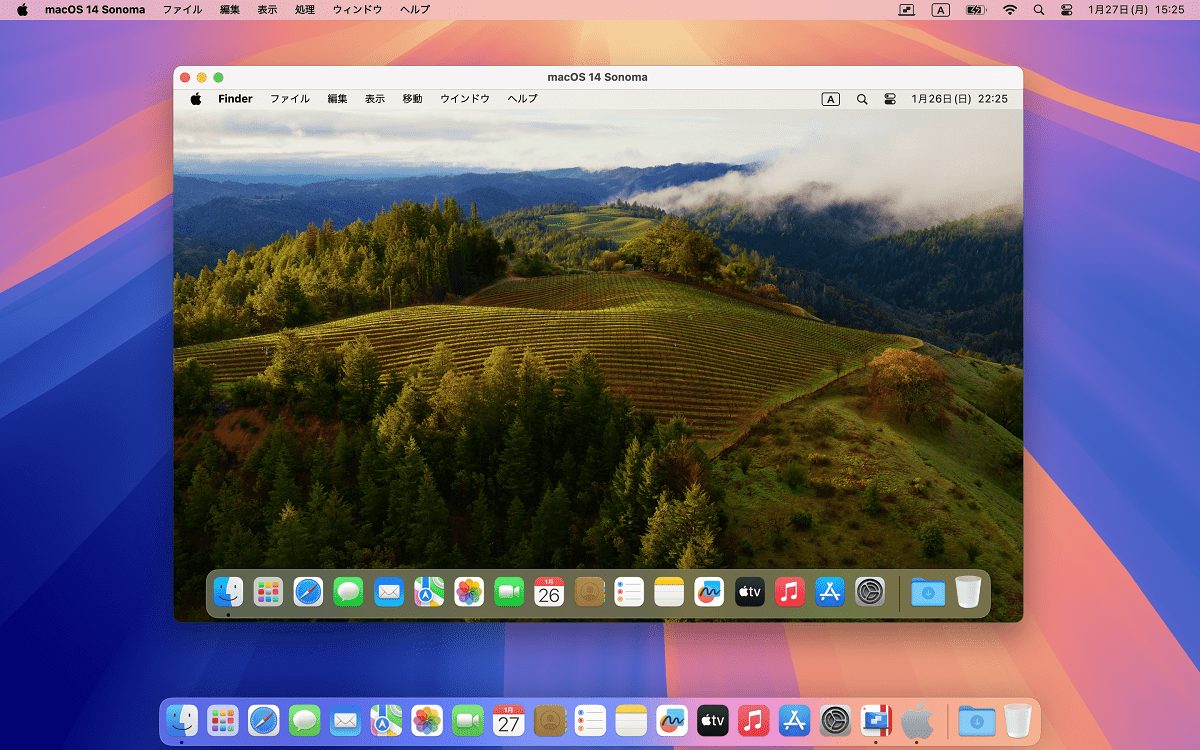Screen dimensions: 1200x750
Task: Click the virtual machine app icon in host dock
Action: pyautogui.click(x=876, y=720)
